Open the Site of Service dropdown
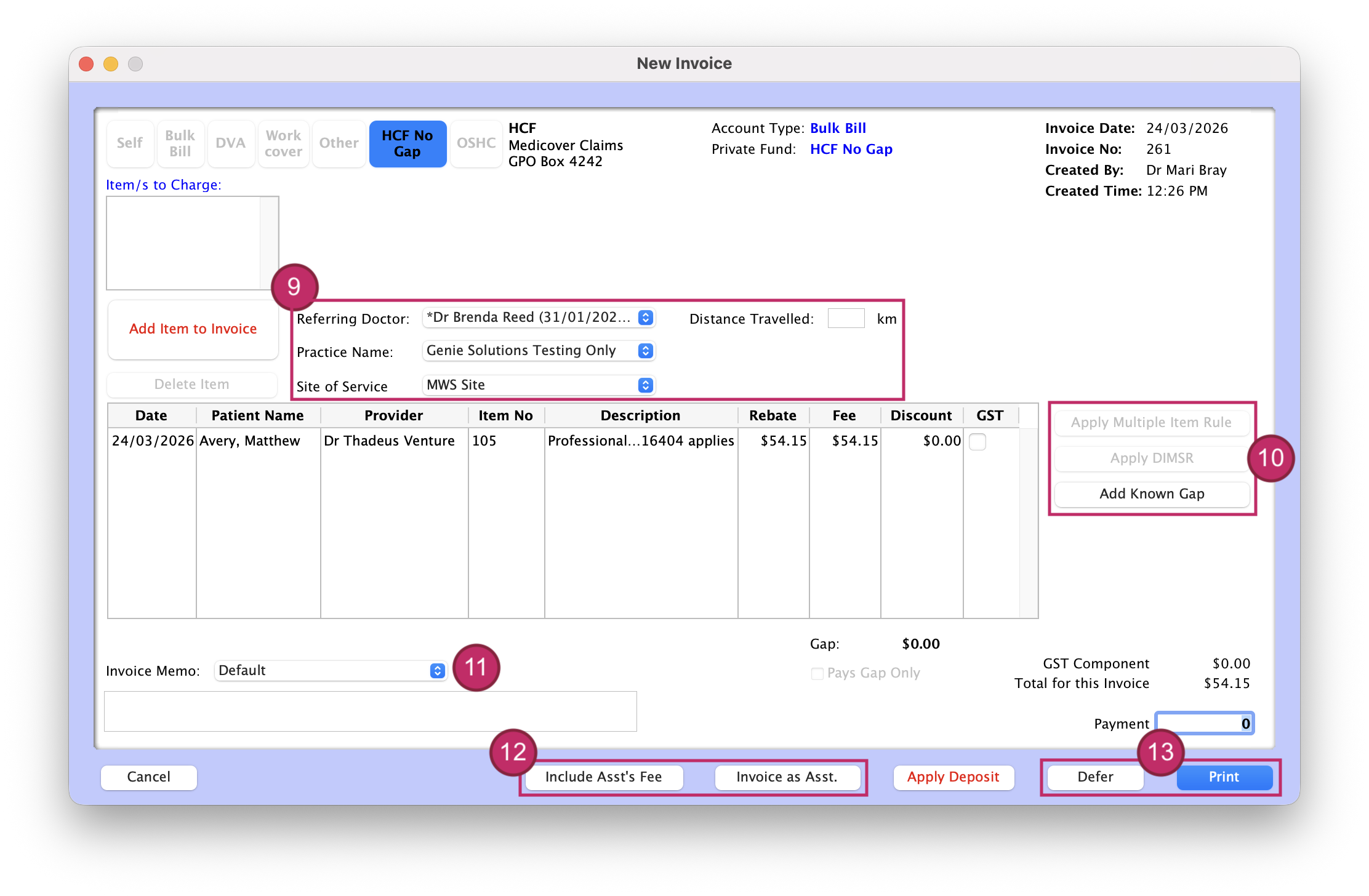The image size is (1369, 896). pyautogui.click(x=539, y=385)
